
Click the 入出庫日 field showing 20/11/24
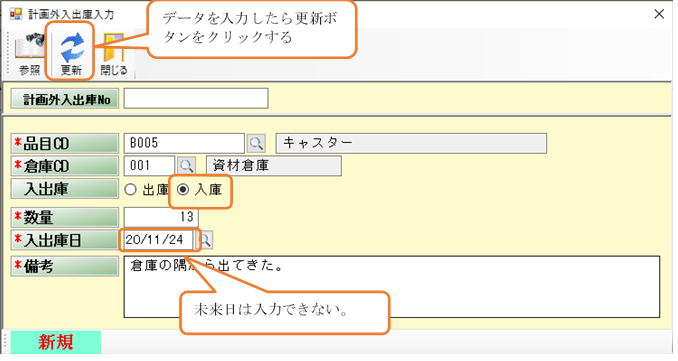tap(159, 240)
